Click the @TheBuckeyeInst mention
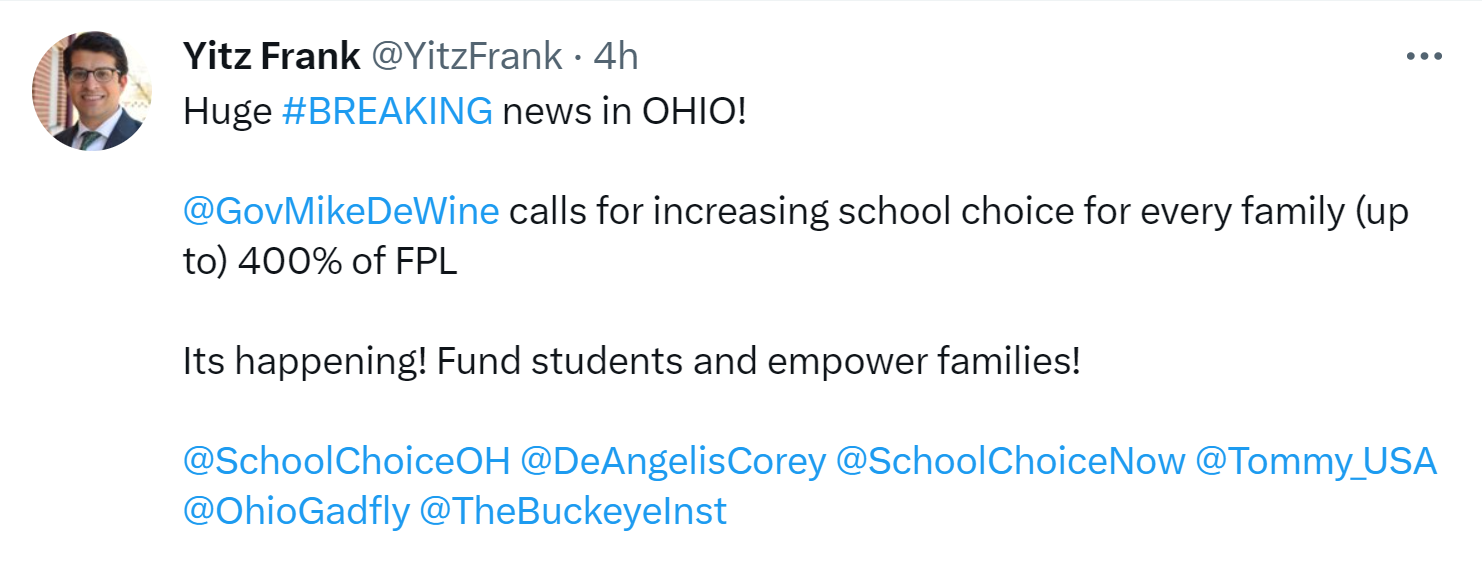The height and width of the screenshot is (563, 1482). point(573,511)
